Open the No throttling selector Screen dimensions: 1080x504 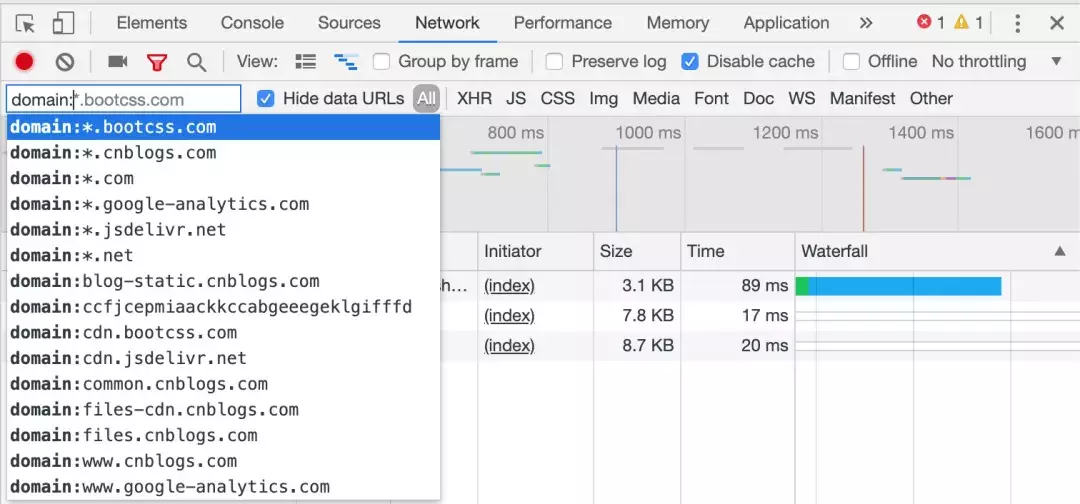(979, 61)
